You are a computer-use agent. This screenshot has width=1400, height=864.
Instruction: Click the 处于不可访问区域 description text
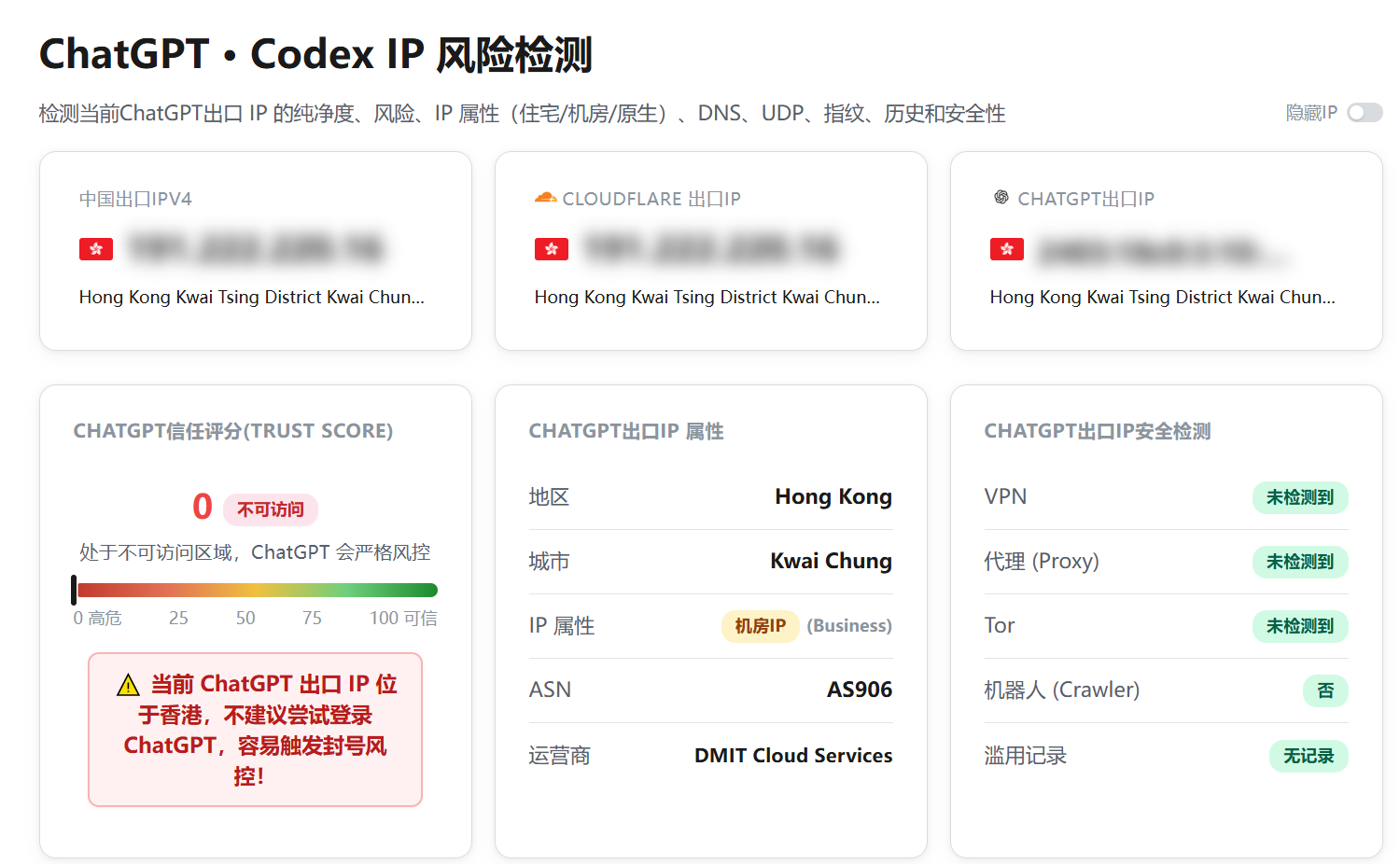[255, 552]
